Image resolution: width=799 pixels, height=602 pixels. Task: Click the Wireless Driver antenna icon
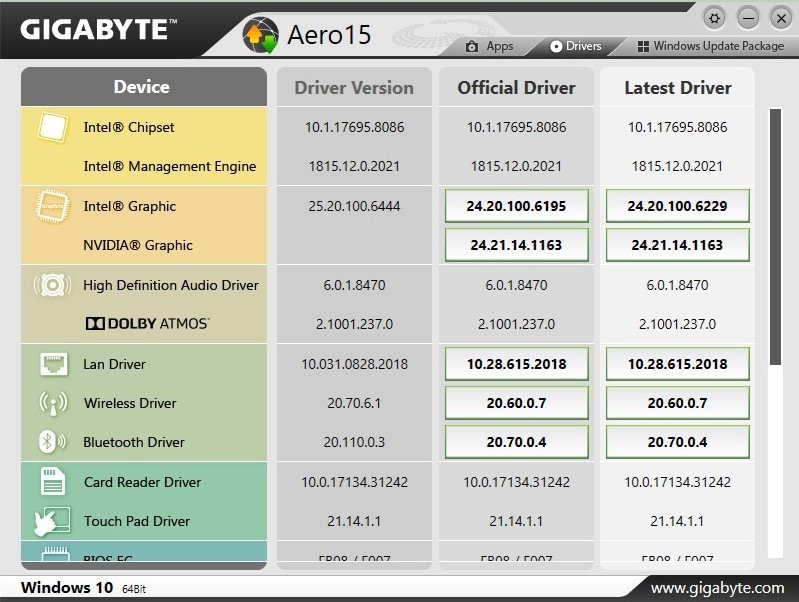[53, 403]
